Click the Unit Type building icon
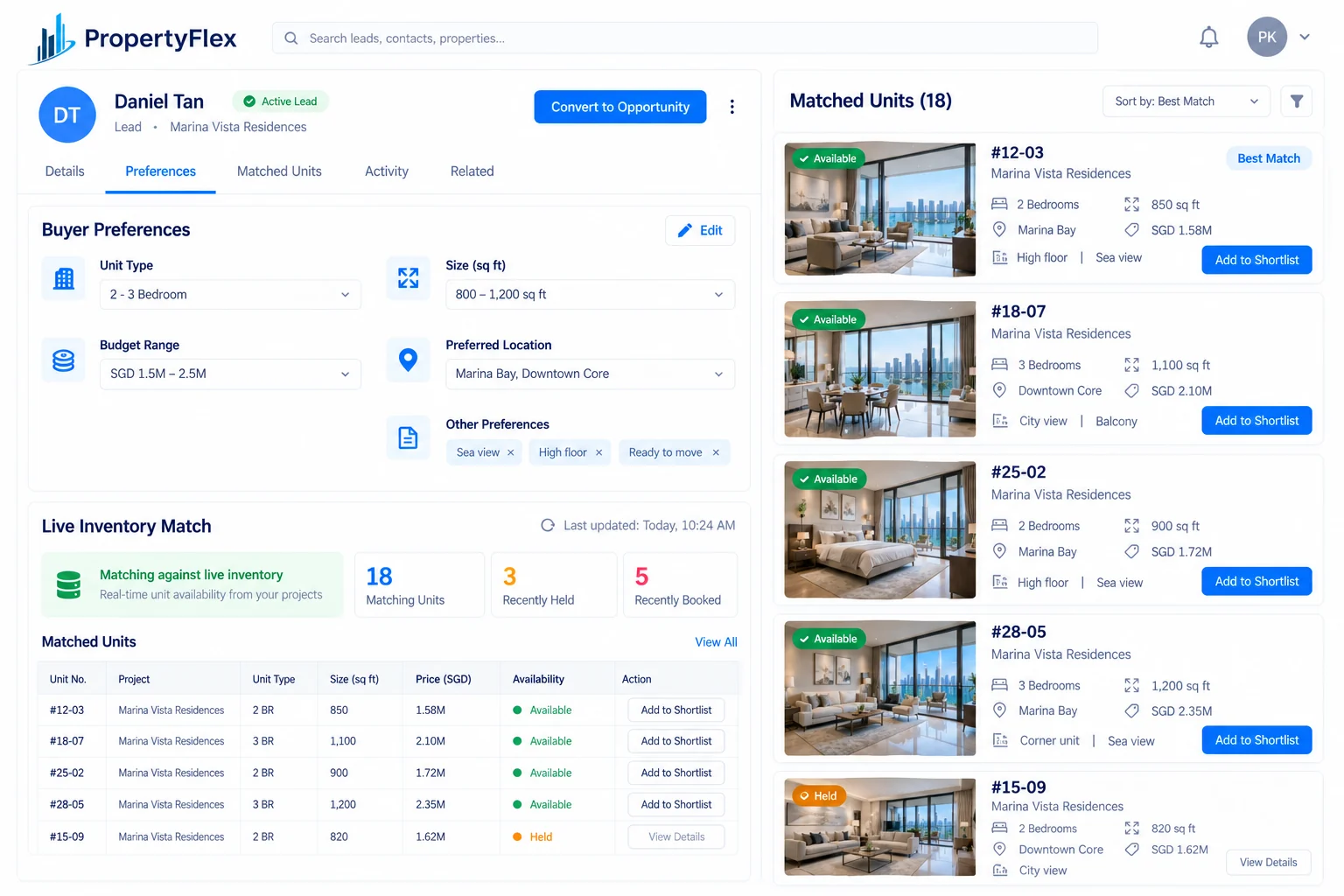 (x=64, y=279)
